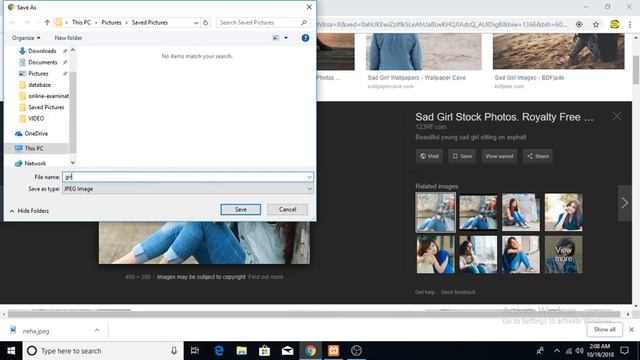Open View saved in Chrome image panel
This screenshot has width=640, height=360.
pyautogui.click(x=499, y=156)
